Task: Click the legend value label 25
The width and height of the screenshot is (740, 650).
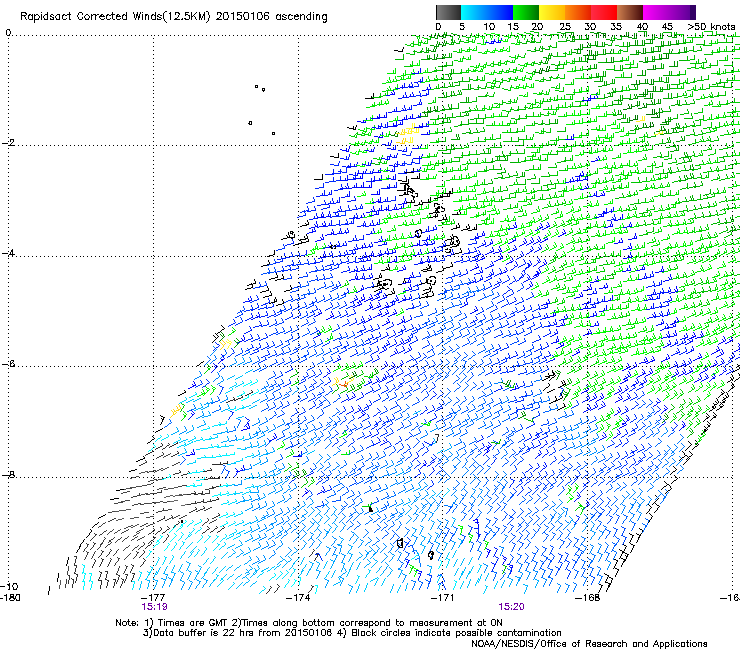Action: (x=565, y=26)
